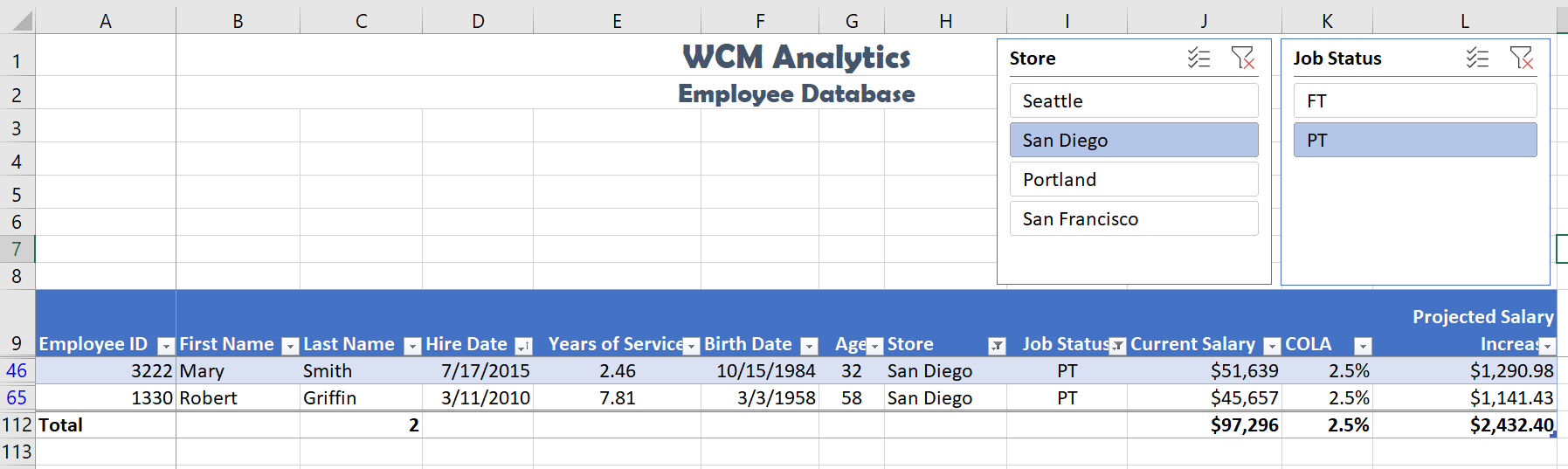Image resolution: width=1568 pixels, height=469 pixels.
Task: Toggle multi-select in Store slicer
Action: pos(1198,59)
